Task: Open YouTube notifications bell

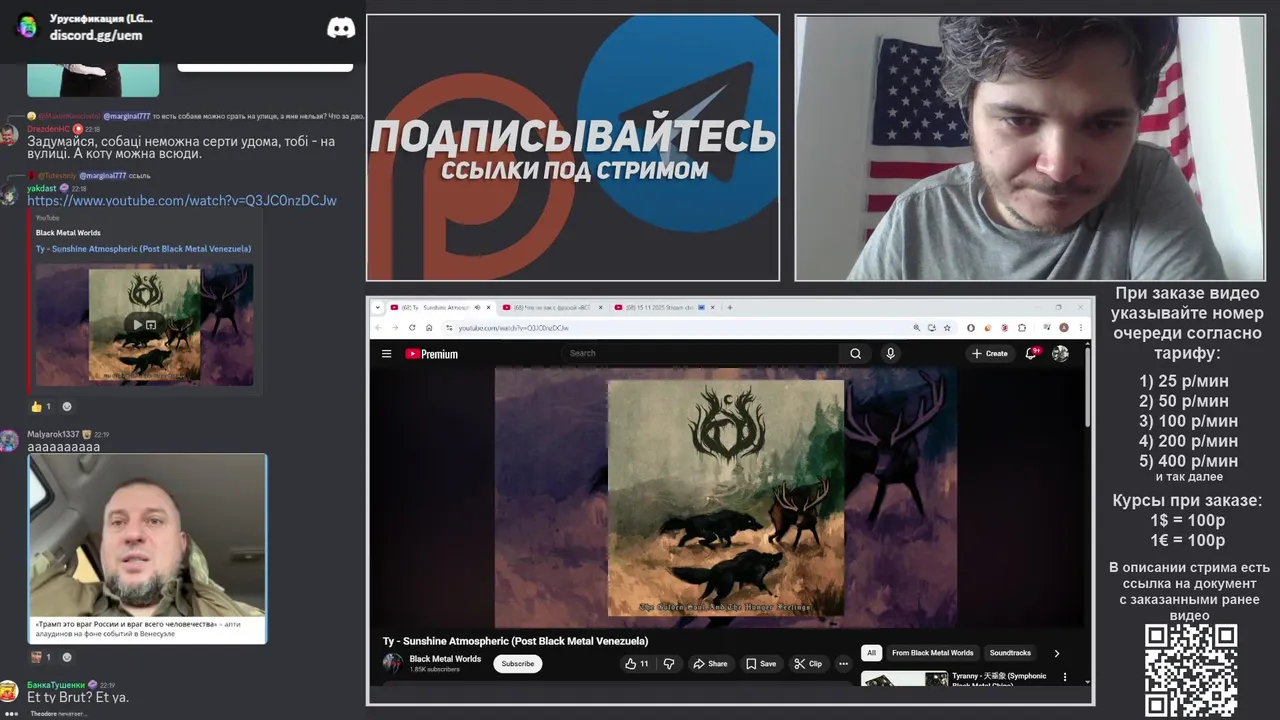Action: pos(1031,353)
